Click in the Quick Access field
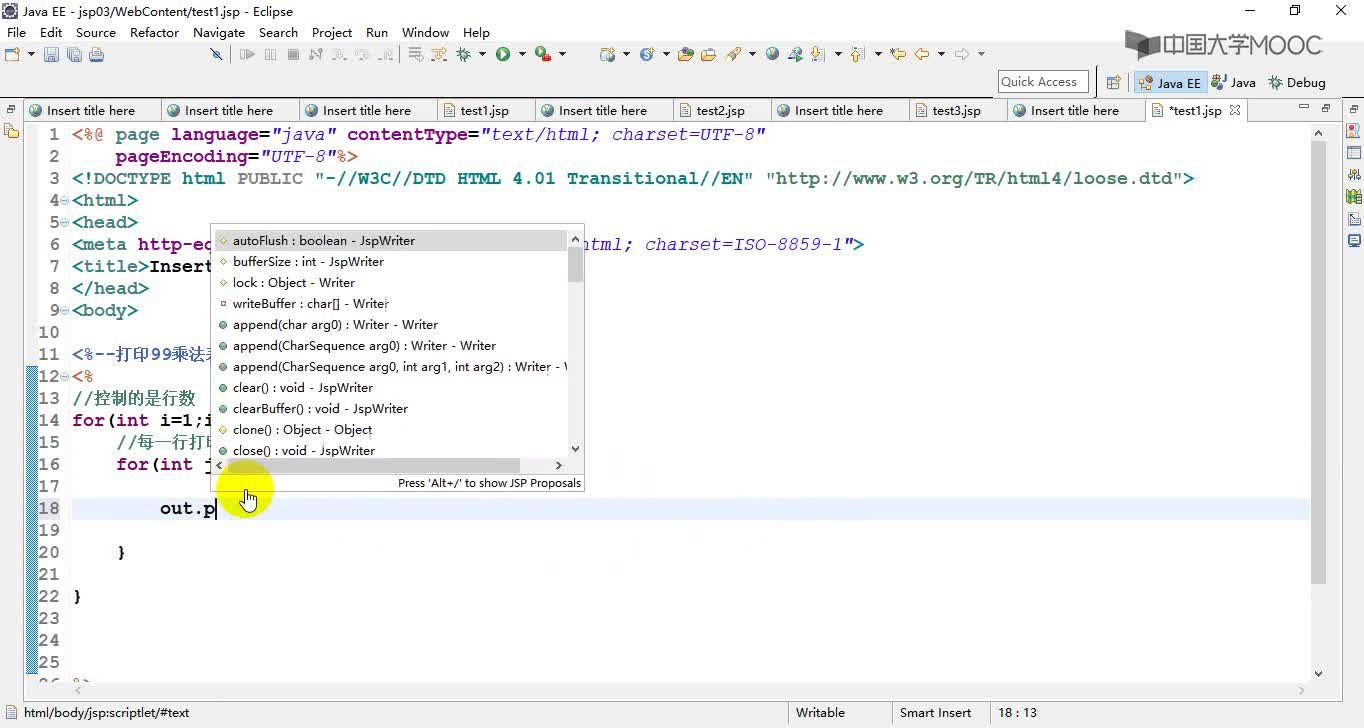The image size is (1364, 728). pos(1044,82)
